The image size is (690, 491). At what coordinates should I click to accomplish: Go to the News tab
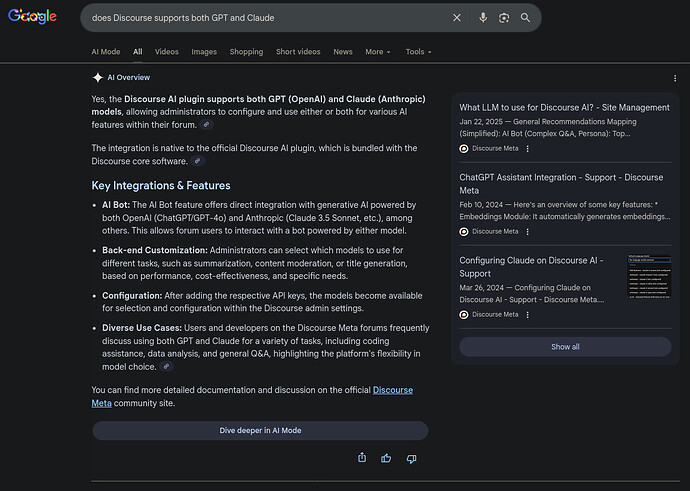tap(343, 51)
